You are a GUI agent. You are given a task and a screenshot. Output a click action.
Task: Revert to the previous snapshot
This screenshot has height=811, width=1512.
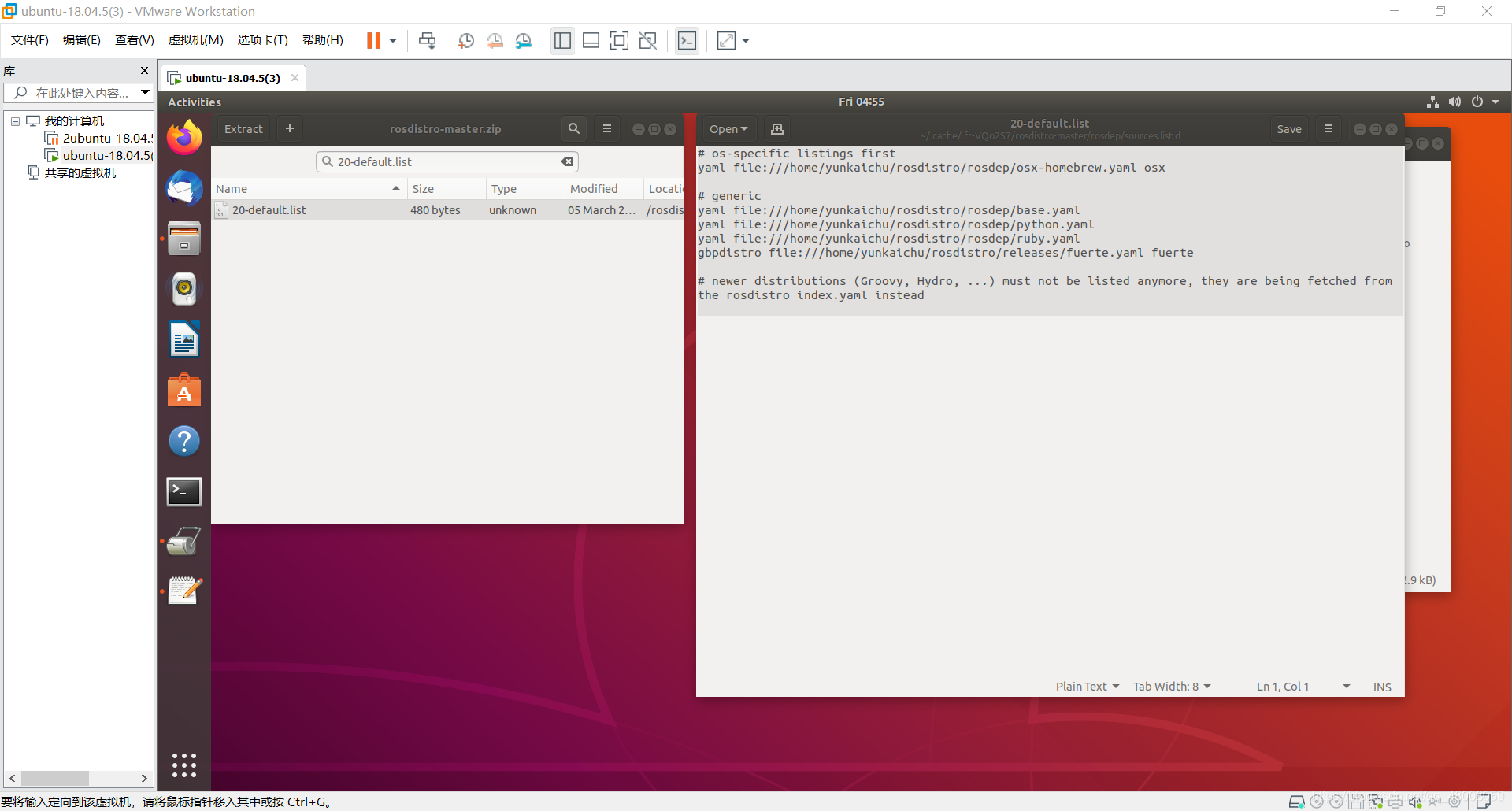495,40
